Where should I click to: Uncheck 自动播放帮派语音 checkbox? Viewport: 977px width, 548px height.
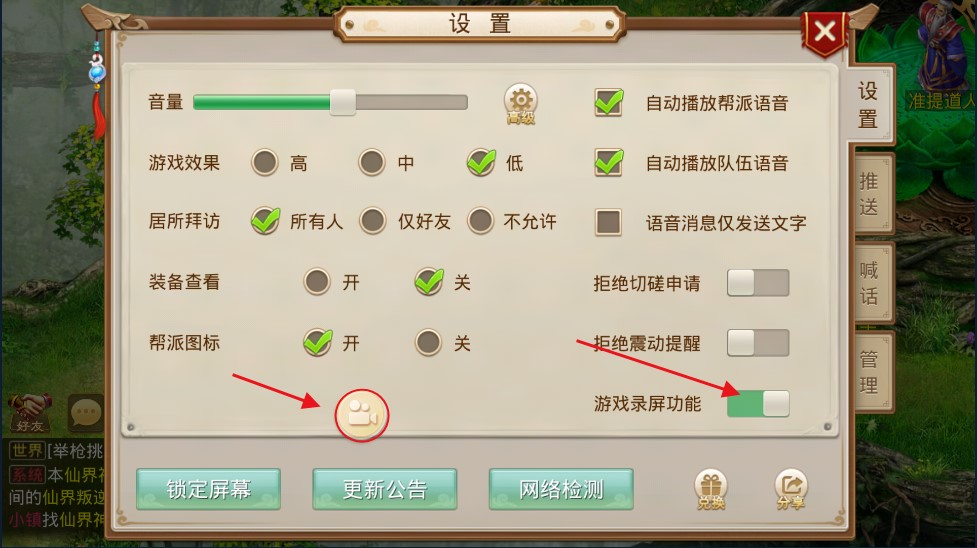pyautogui.click(x=608, y=102)
